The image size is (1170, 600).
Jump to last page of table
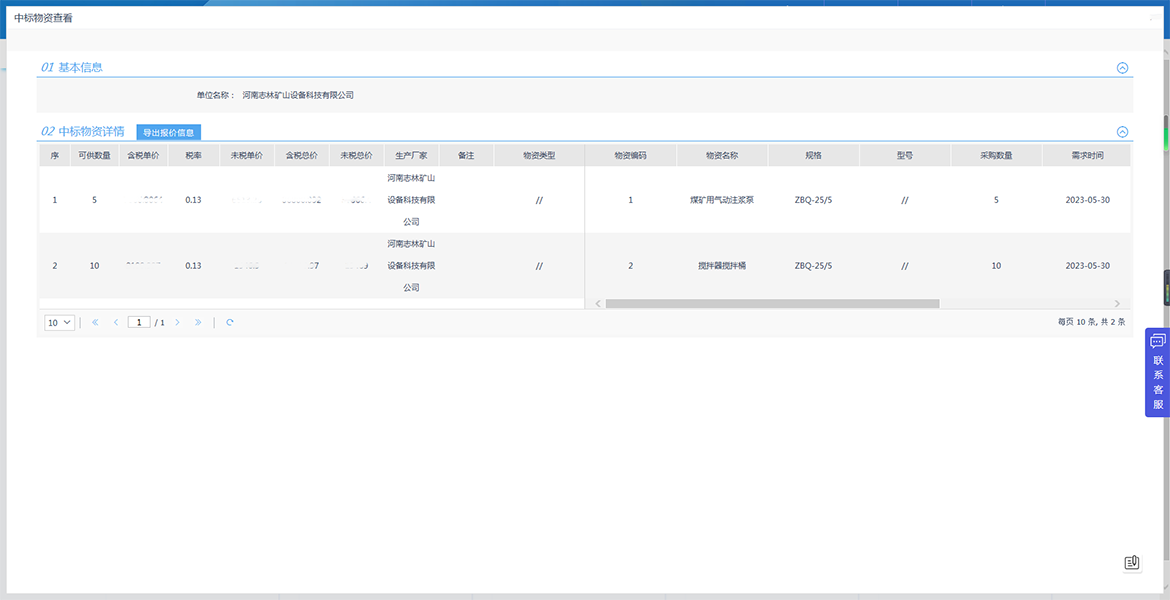(x=198, y=323)
